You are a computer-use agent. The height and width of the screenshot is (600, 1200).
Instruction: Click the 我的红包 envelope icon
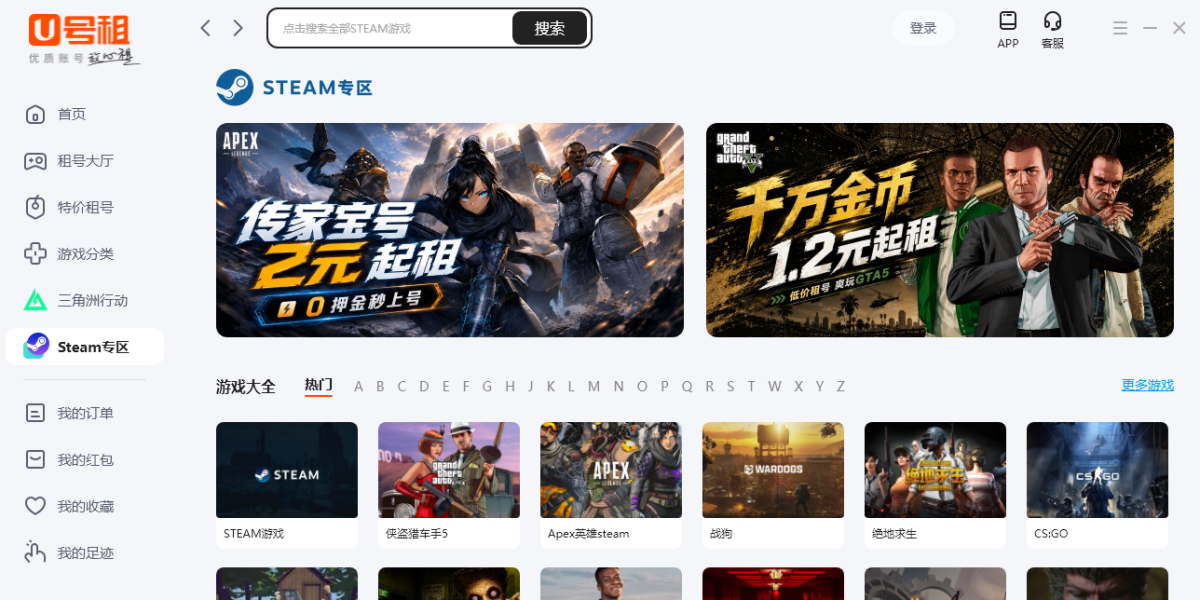35,459
